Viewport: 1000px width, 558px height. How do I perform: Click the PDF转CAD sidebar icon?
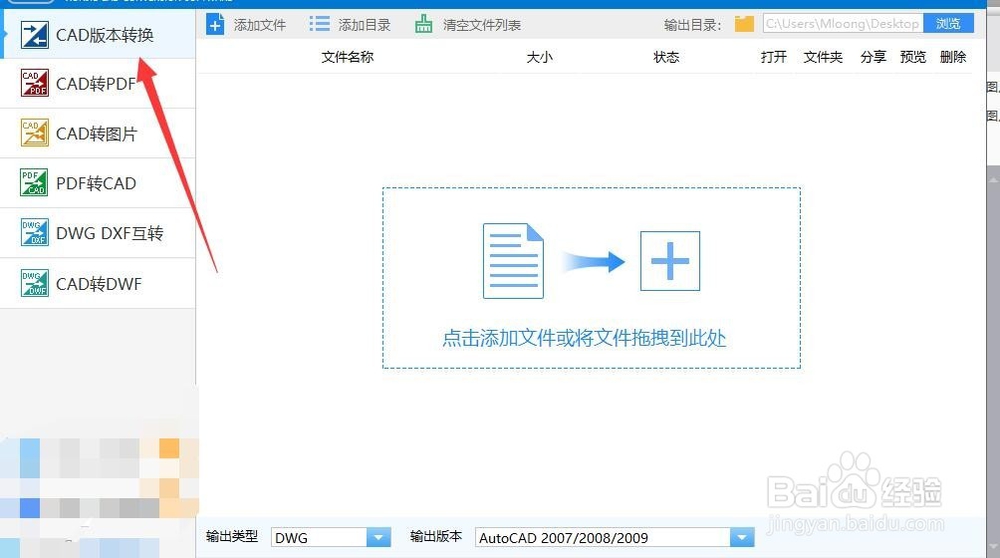(34, 183)
